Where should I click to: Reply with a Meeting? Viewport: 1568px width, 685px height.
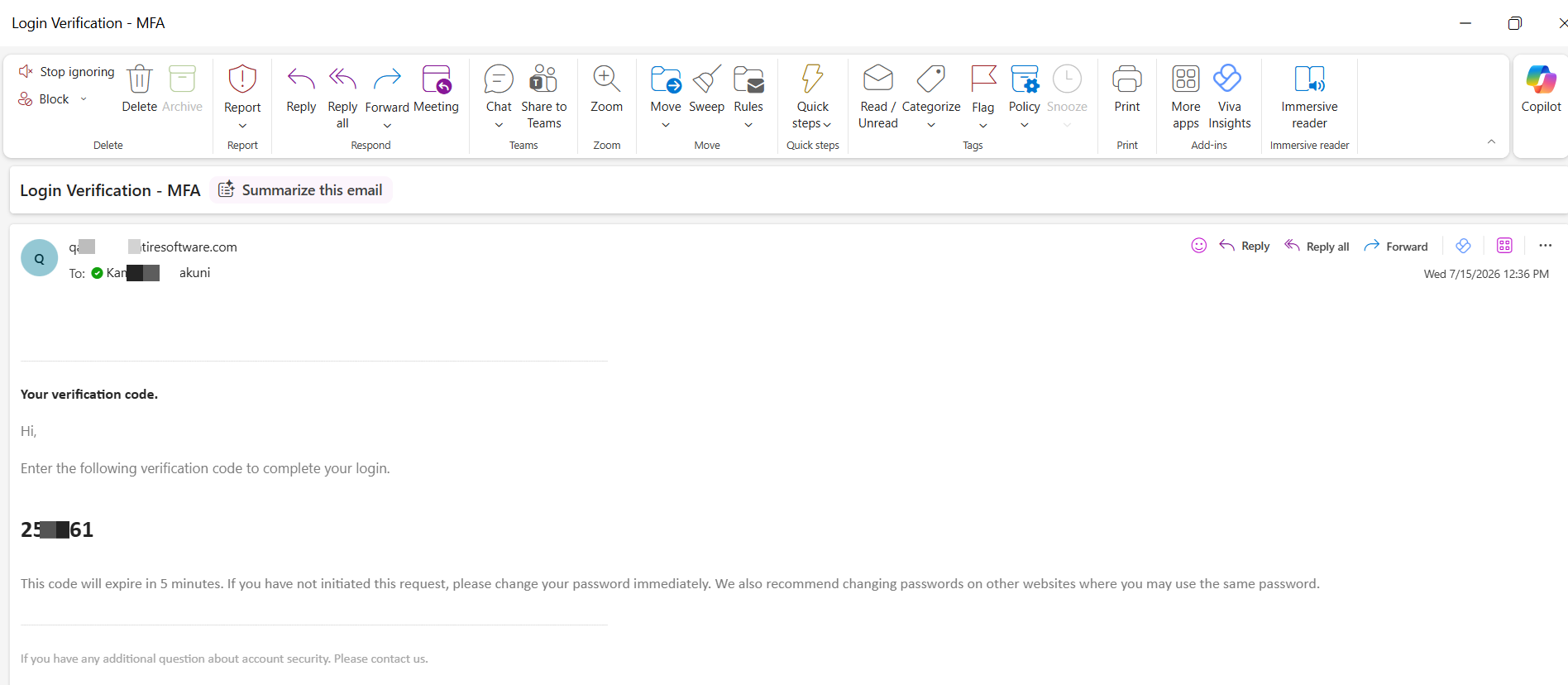click(436, 89)
